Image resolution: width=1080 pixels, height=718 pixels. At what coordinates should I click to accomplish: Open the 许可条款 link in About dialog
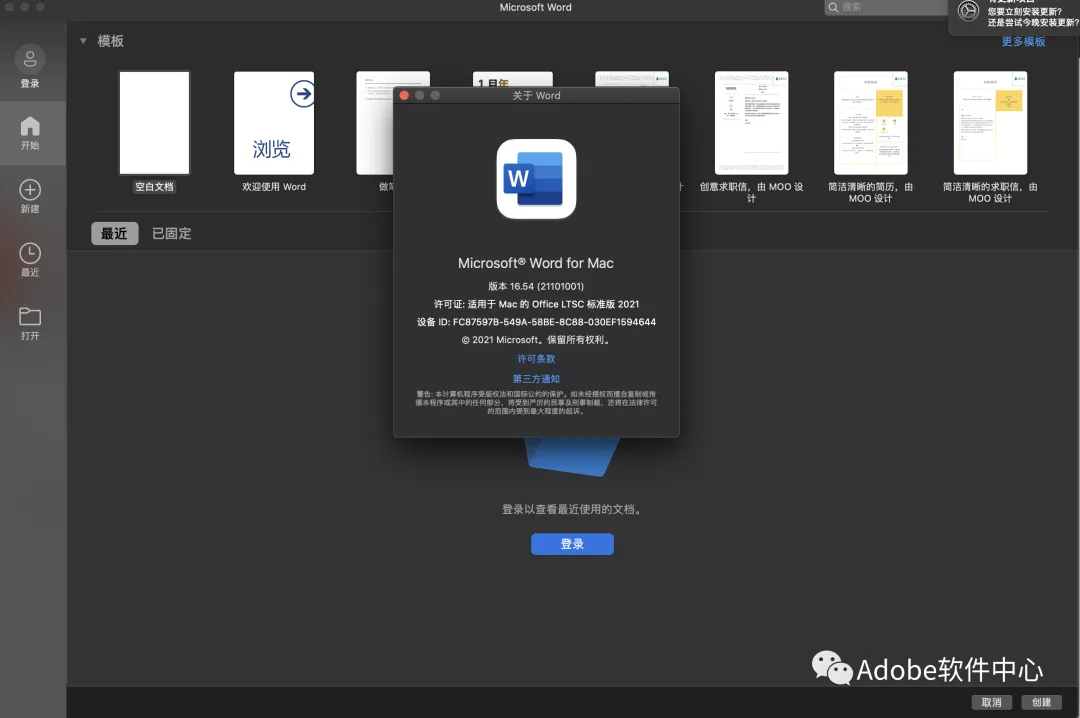pos(536,359)
